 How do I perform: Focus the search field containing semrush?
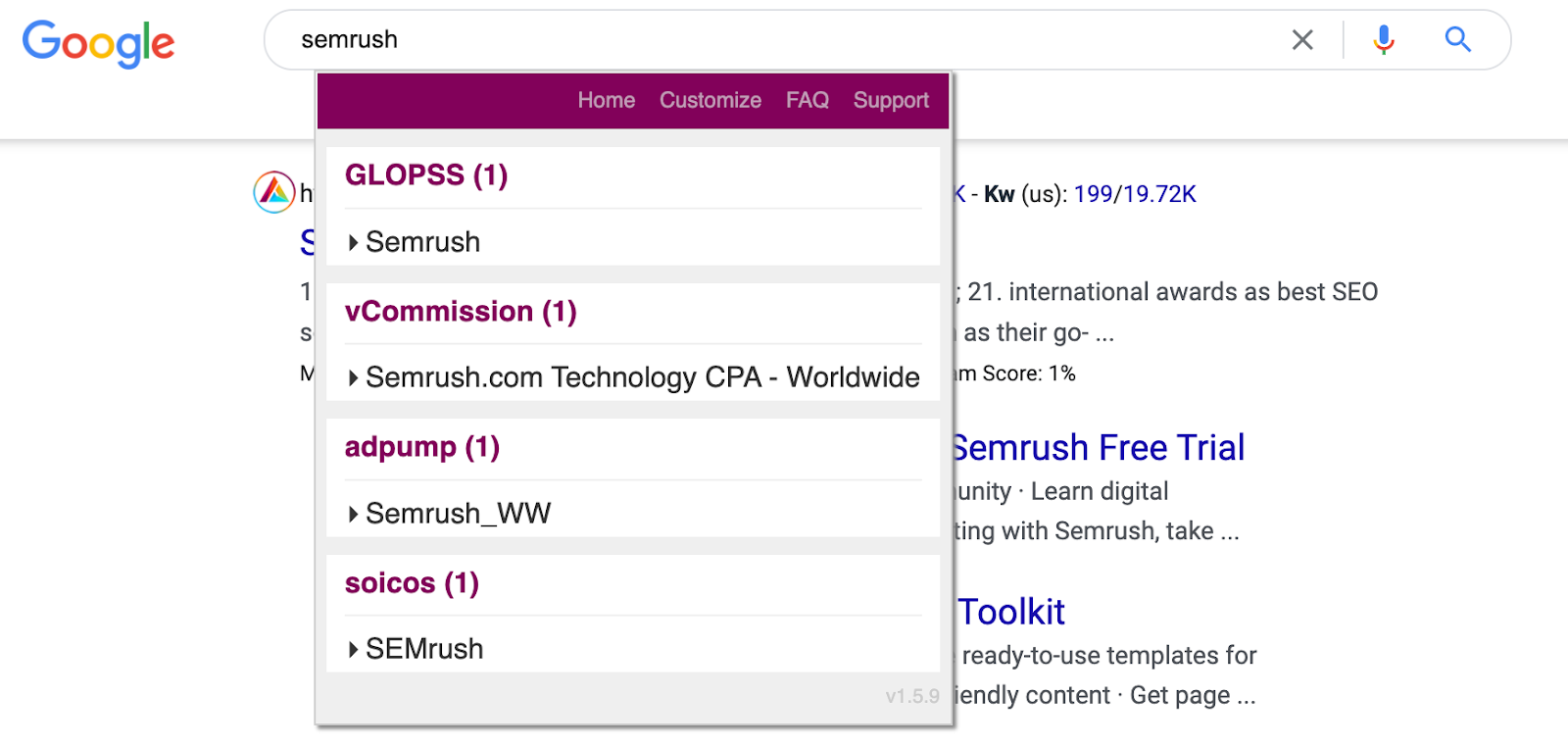click(x=774, y=40)
